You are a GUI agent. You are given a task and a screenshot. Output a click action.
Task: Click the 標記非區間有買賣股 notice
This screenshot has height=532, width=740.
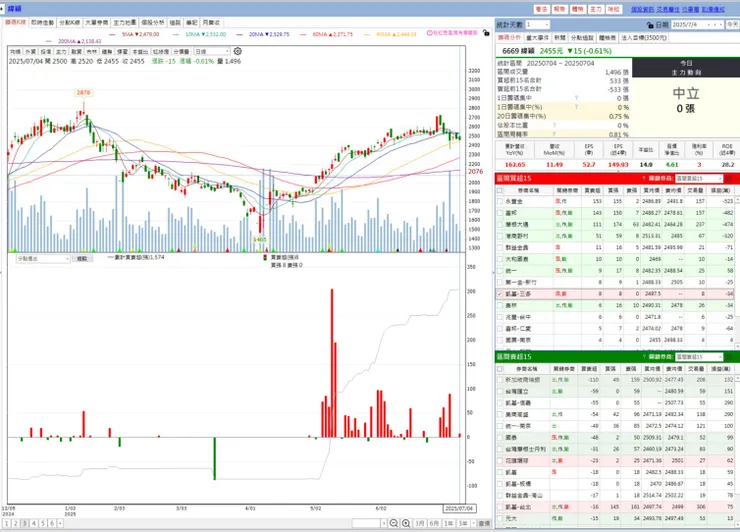click(x=452, y=33)
